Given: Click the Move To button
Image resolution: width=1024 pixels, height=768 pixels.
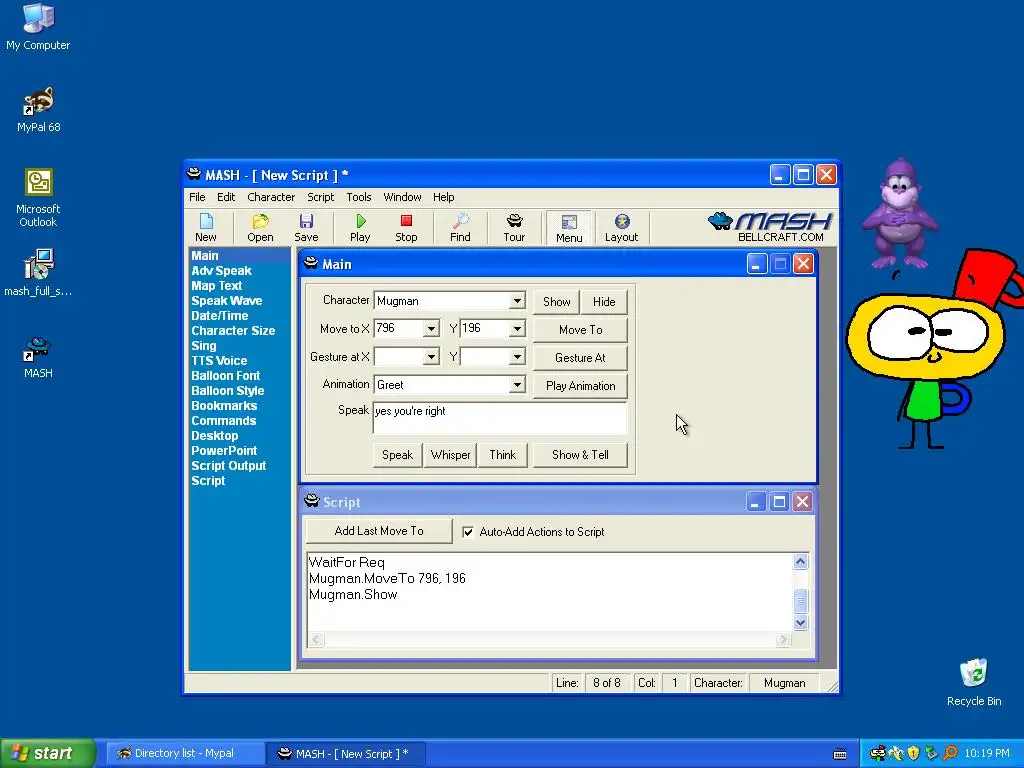Looking at the screenshot, I should pos(581,330).
